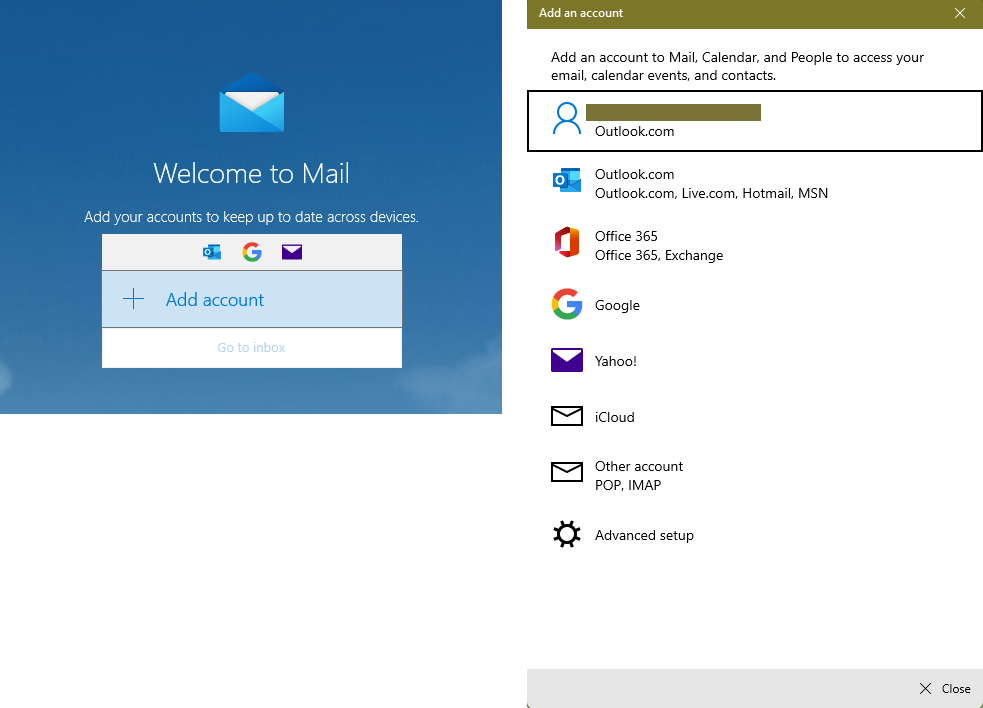Viewport: 983px width, 708px height.
Task: Open Advanced setup label
Action: point(644,536)
